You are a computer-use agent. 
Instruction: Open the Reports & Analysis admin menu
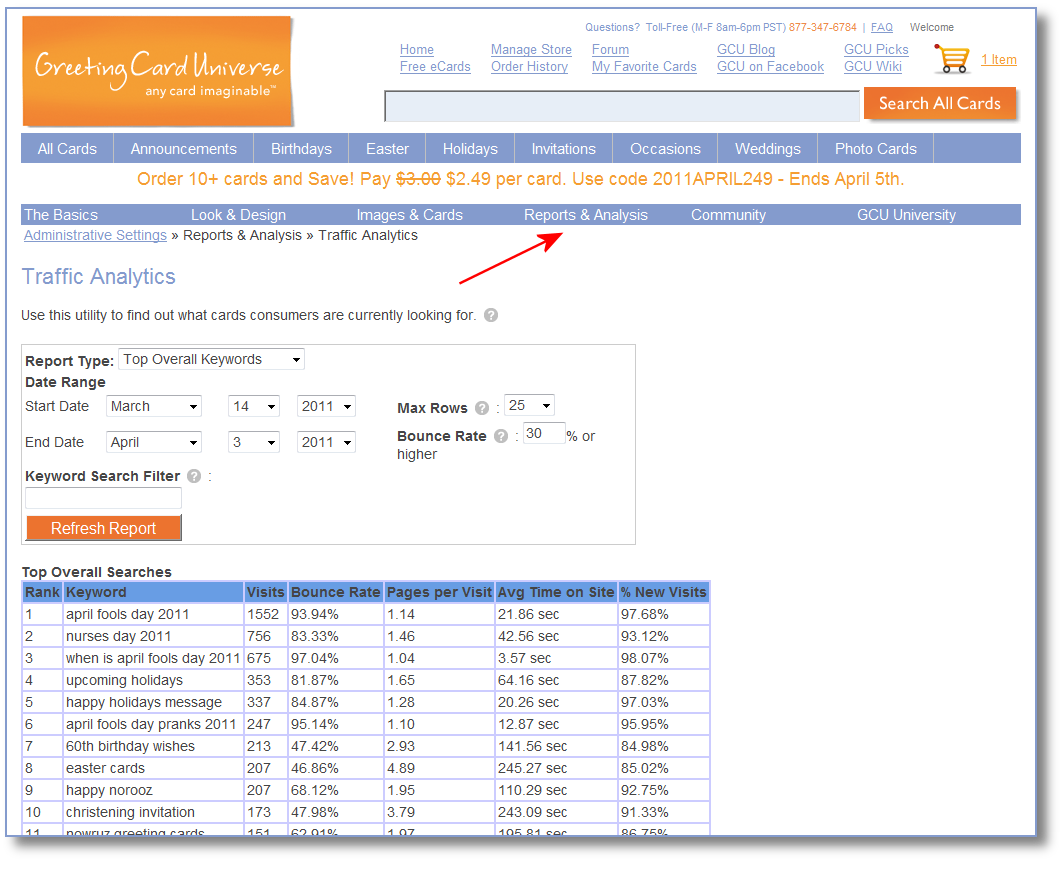pyautogui.click(x=586, y=215)
